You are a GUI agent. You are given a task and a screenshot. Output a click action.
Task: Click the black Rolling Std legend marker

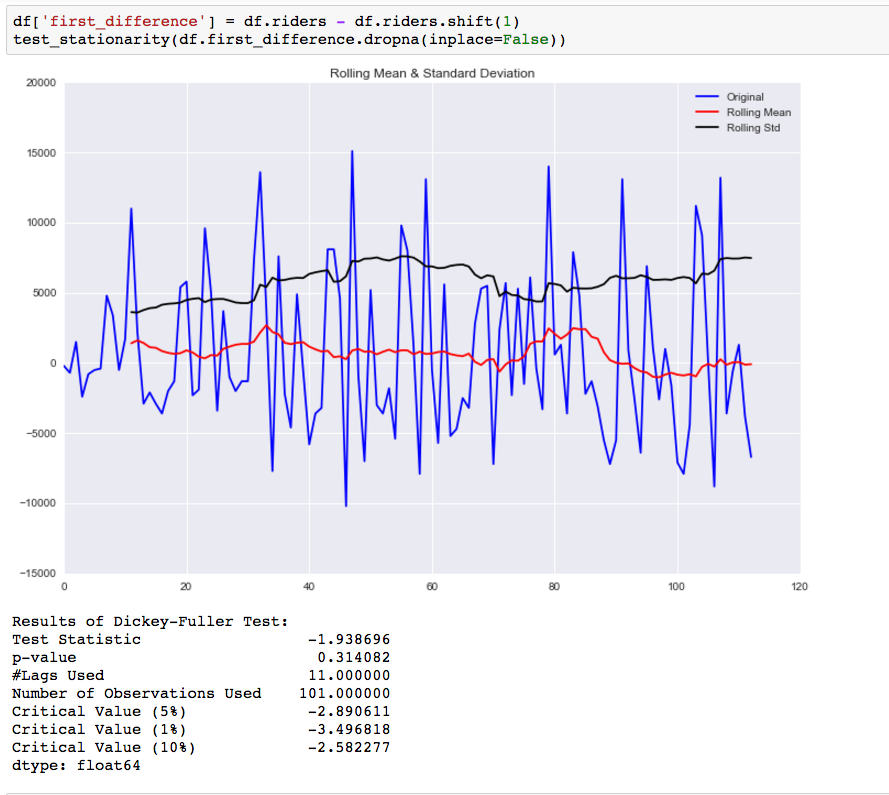[x=706, y=128]
